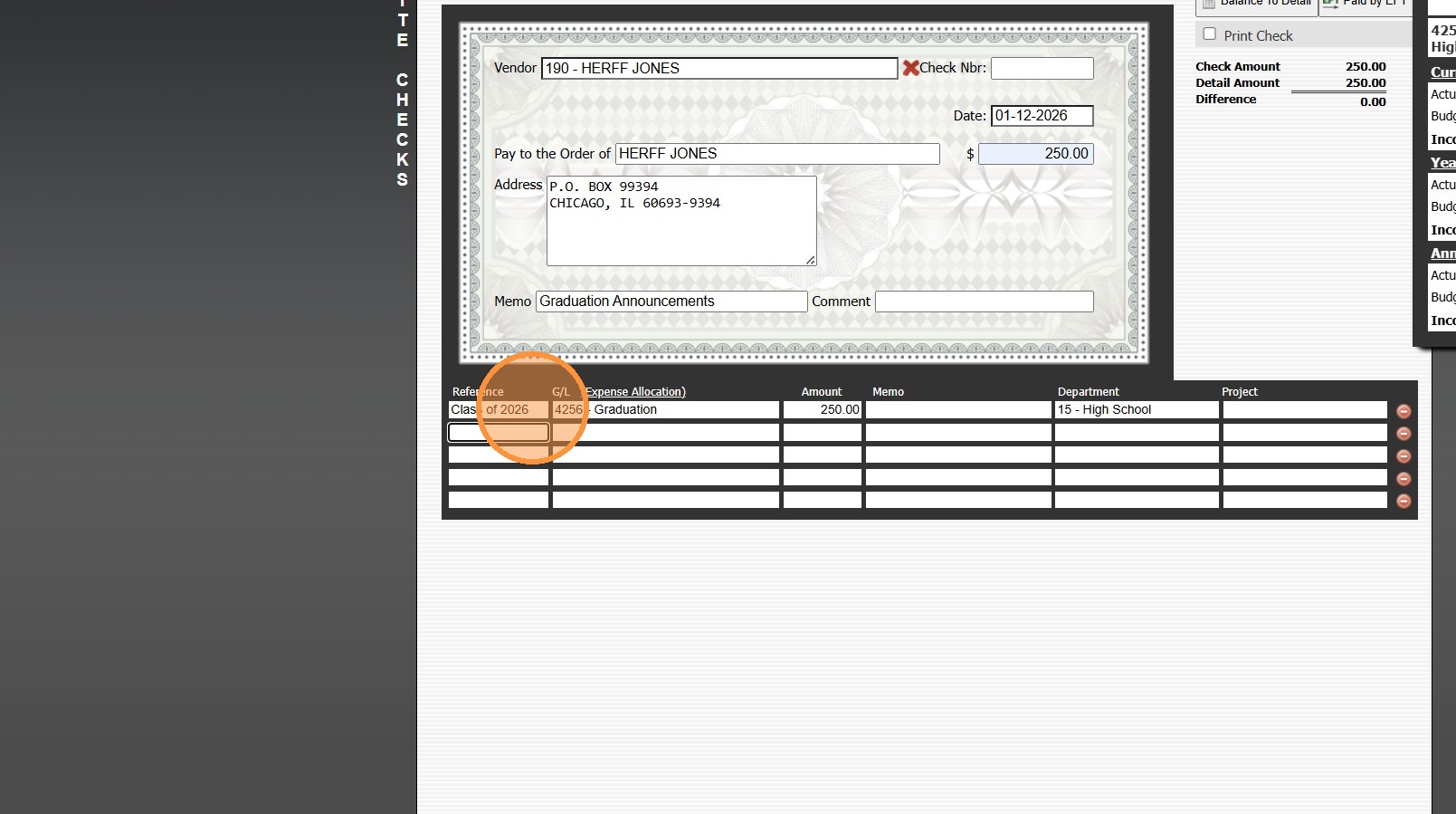
Task: Click the second row's empty Amount cell
Action: [x=823, y=433]
